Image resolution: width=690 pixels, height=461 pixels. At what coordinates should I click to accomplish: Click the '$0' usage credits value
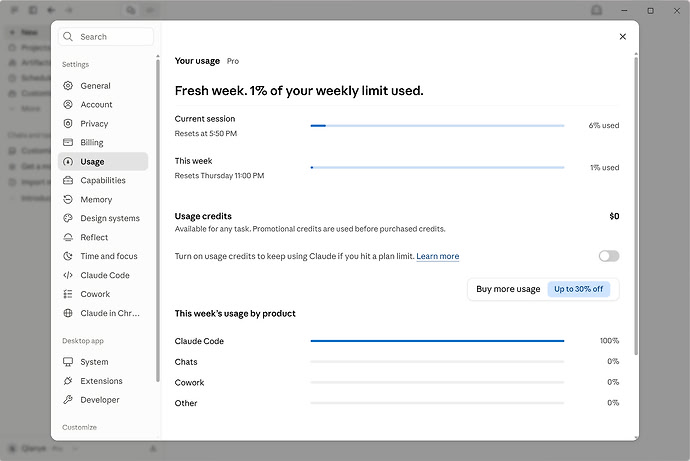[x=614, y=216]
